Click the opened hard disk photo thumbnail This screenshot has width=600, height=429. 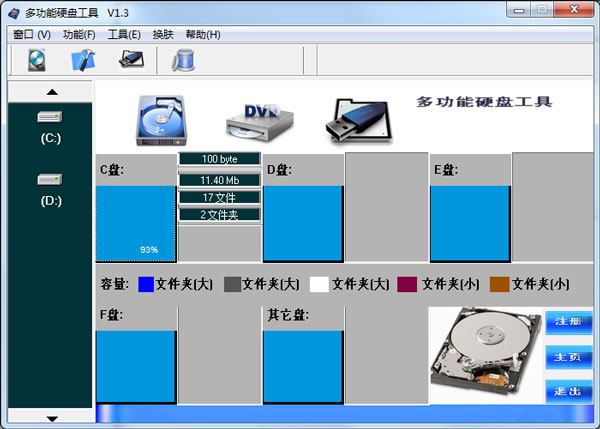tap(485, 351)
